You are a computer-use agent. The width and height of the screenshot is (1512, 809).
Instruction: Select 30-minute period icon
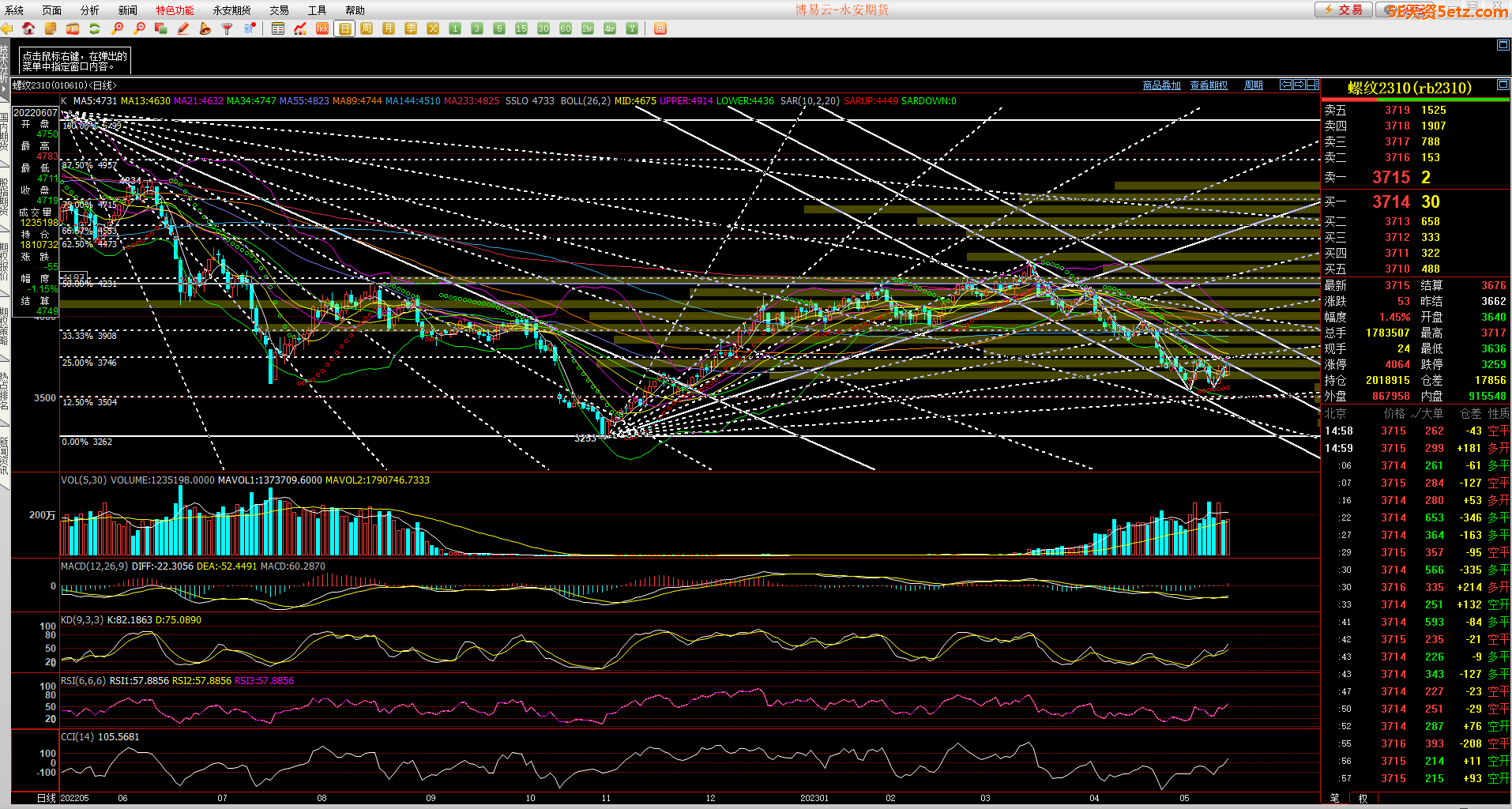point(543,28)
